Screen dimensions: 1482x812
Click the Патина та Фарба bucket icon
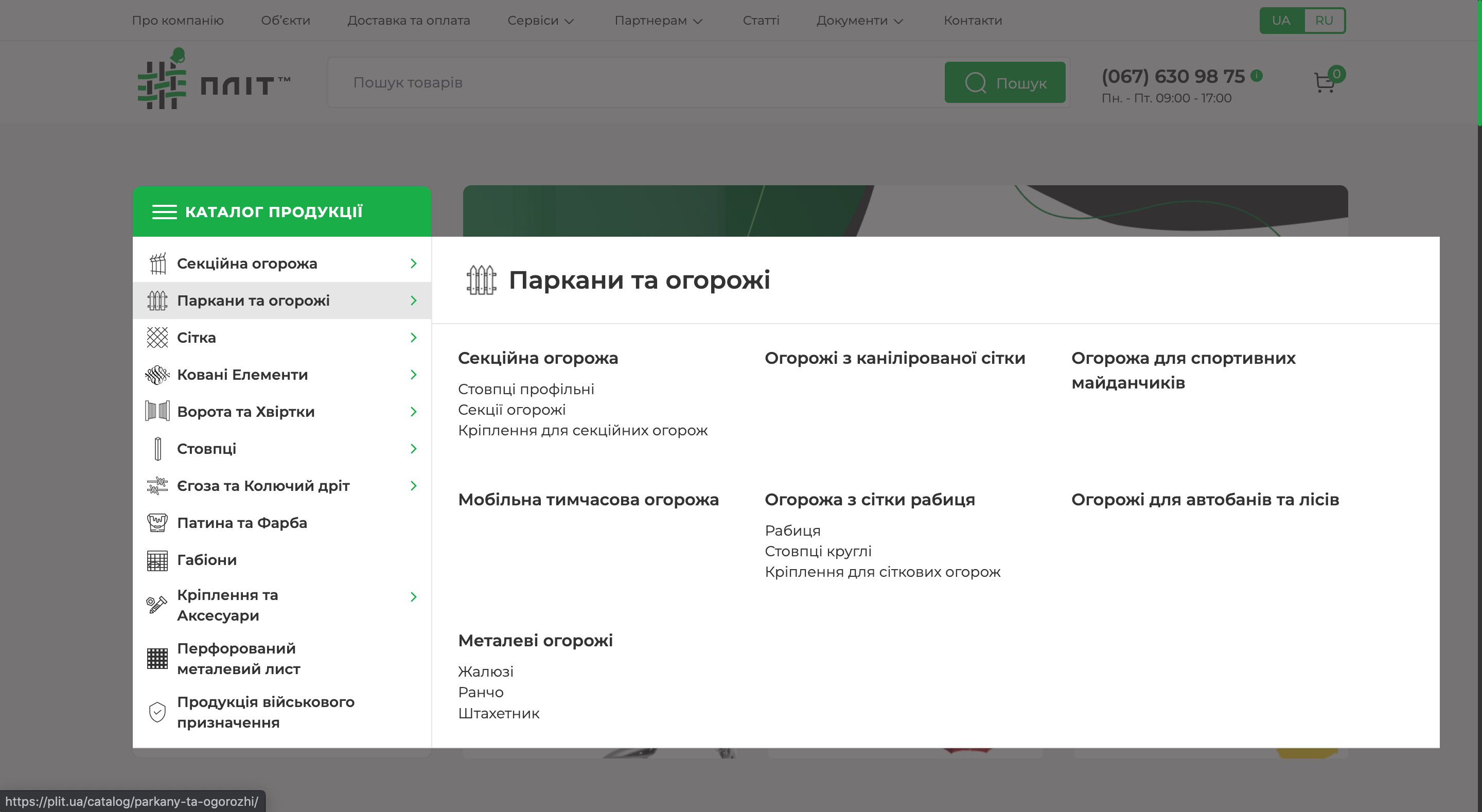pyautogui.click(x=157, y=522)
